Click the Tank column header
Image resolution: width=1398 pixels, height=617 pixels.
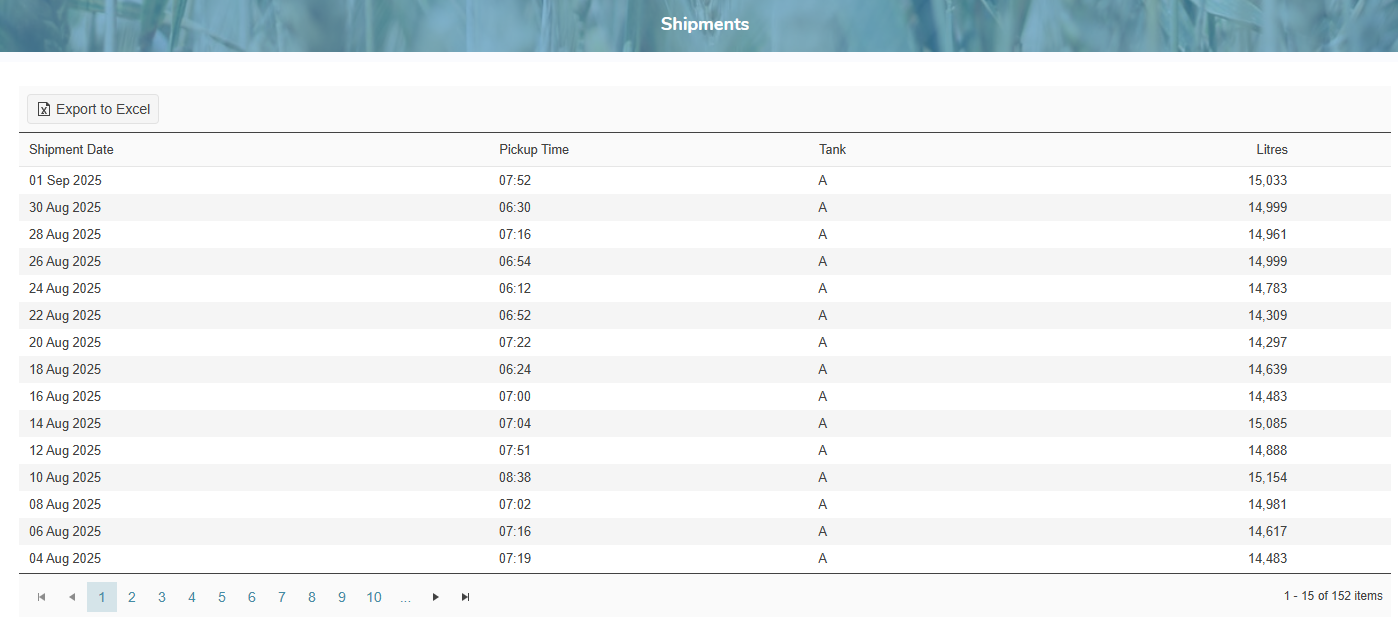tap(832, 150)
